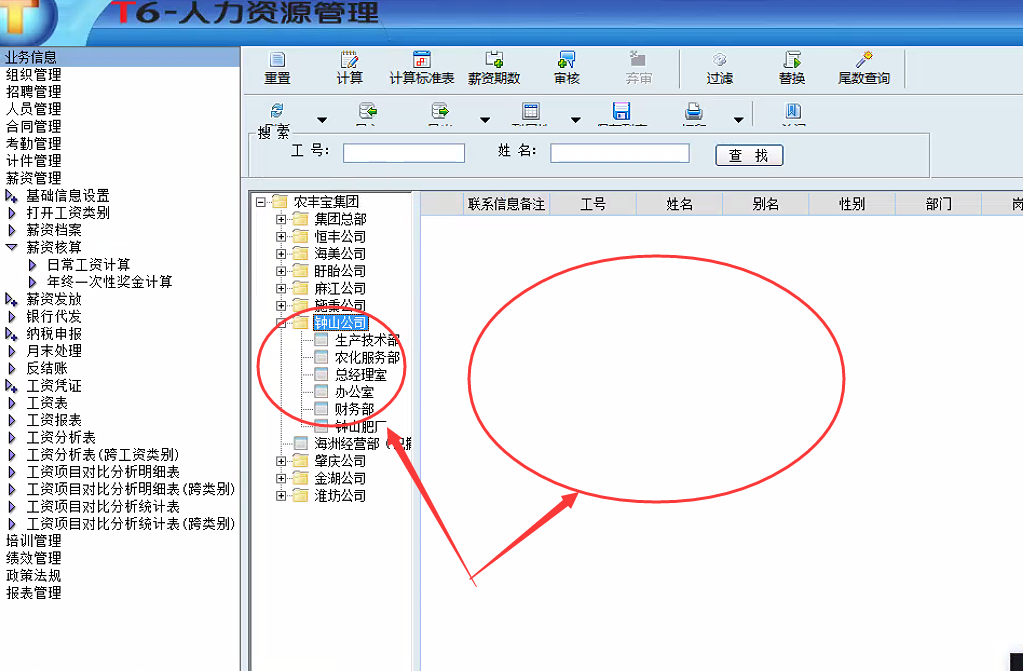Click the blue refresh arrows icon

click(x=277, y=110)
